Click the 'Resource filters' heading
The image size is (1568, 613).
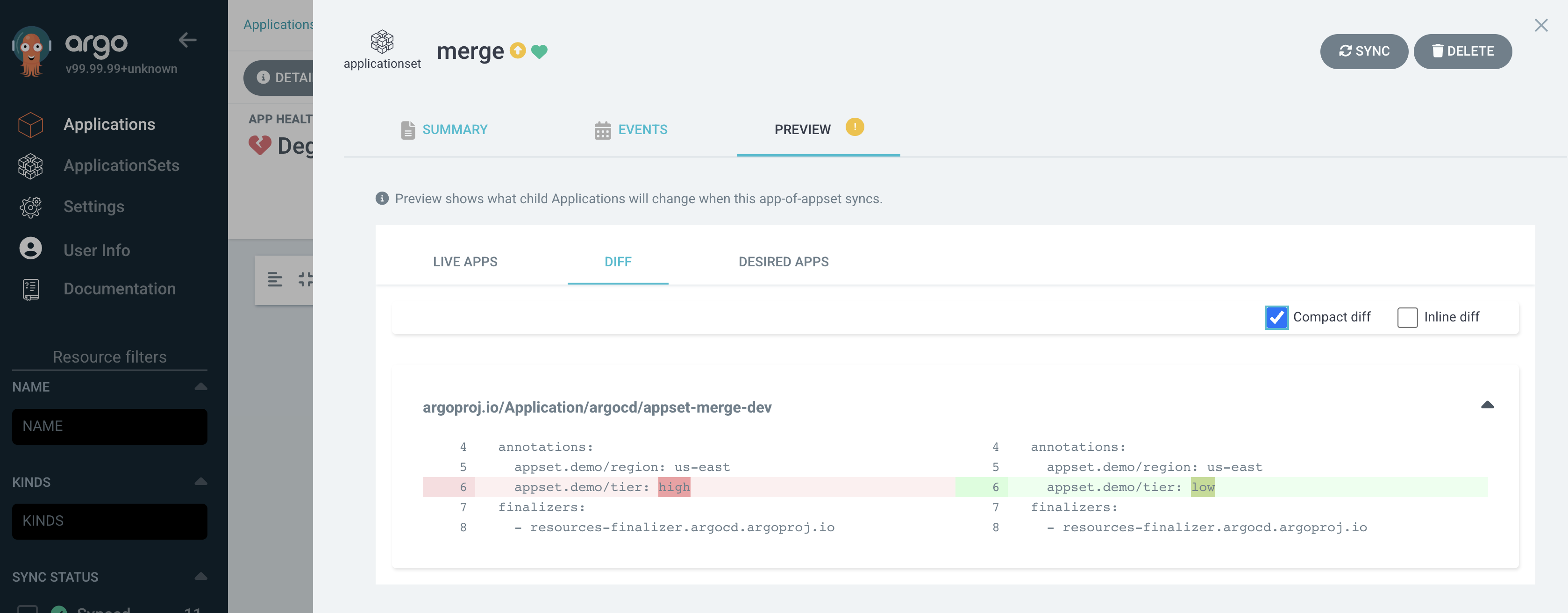click(110, 356)
